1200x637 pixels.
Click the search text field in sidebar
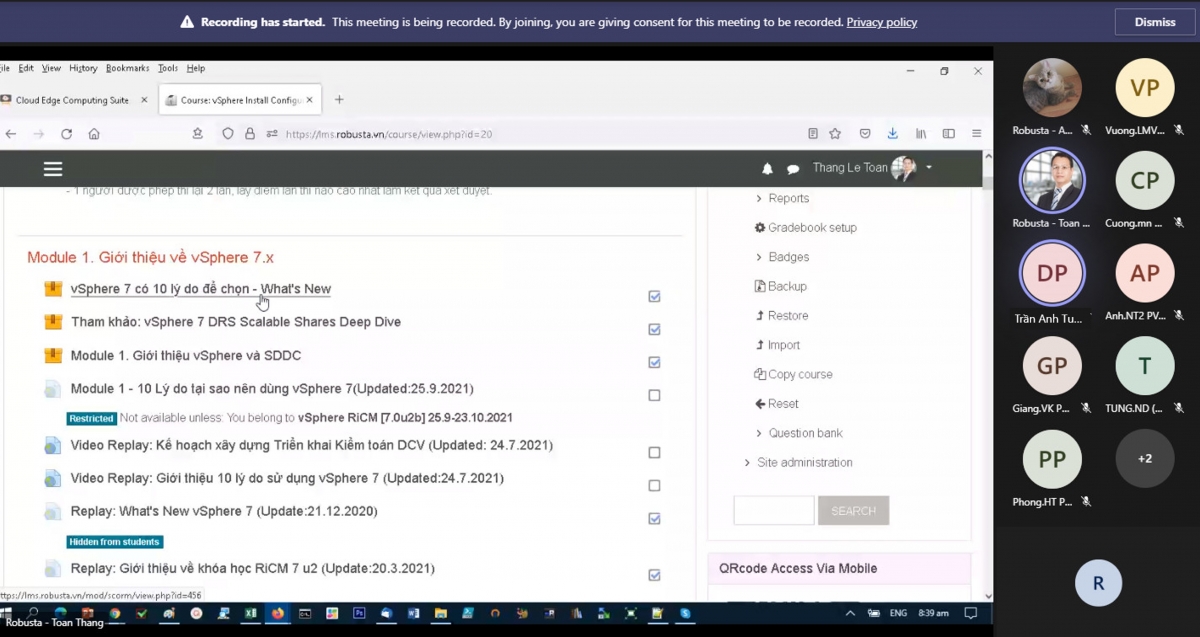774,510
